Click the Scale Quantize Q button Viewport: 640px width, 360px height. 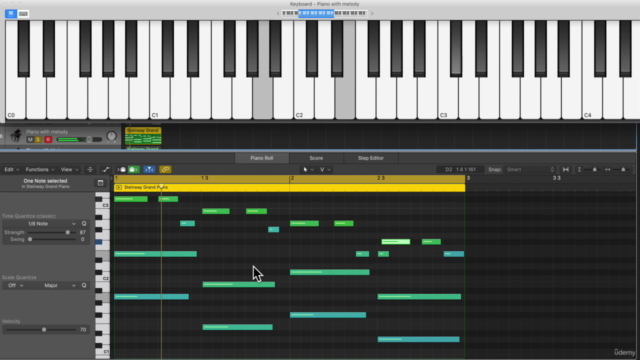84,285
